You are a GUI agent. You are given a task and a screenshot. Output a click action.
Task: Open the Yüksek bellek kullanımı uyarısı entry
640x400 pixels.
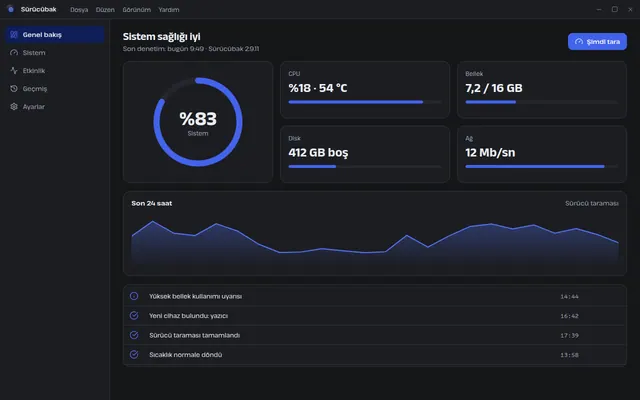coord(375,296)
